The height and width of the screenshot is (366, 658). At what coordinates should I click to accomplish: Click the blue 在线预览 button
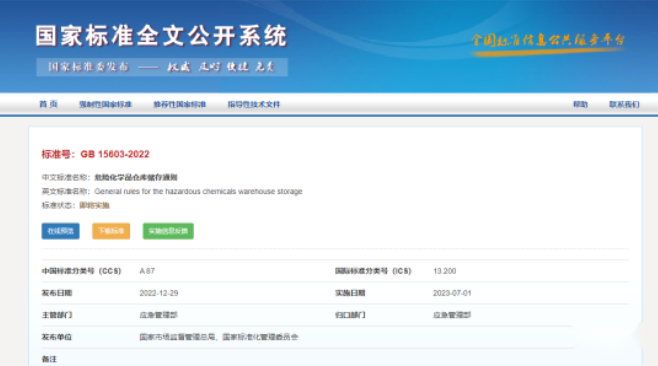tap(60, 231)
